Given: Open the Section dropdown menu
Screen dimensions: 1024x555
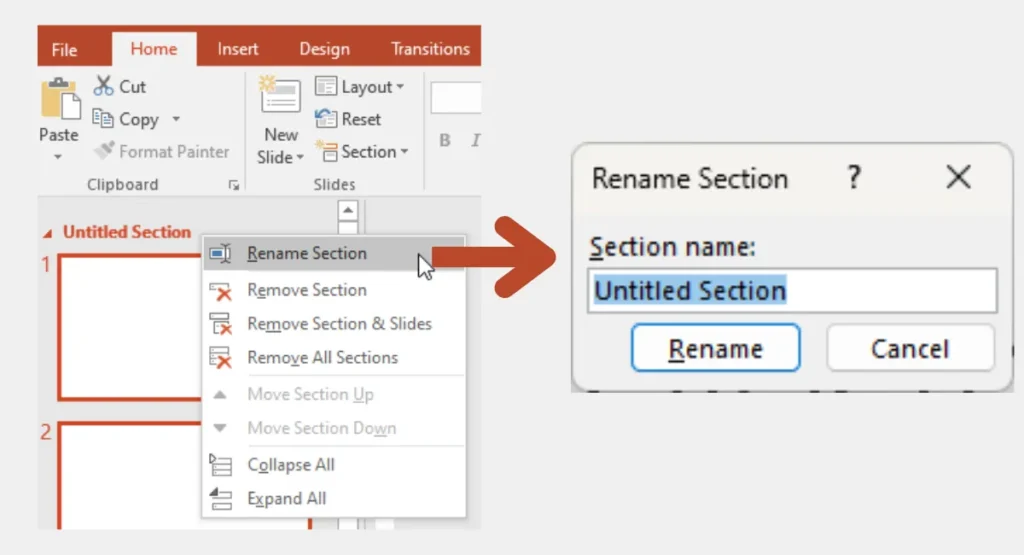Looking at the screenshot, I should (362, 152).
